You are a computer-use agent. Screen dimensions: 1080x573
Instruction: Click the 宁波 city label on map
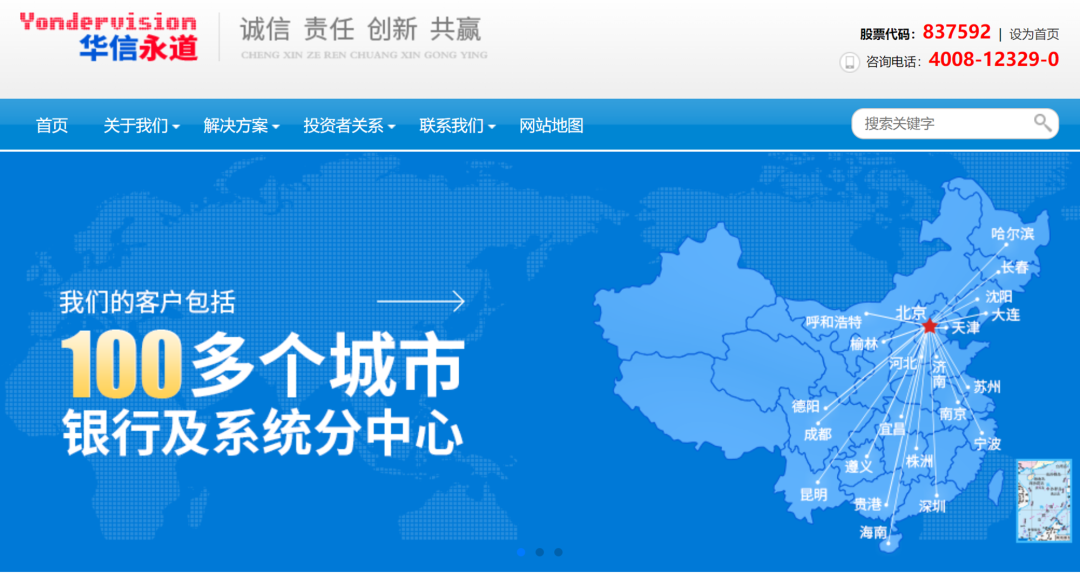[x=987, y=444]
